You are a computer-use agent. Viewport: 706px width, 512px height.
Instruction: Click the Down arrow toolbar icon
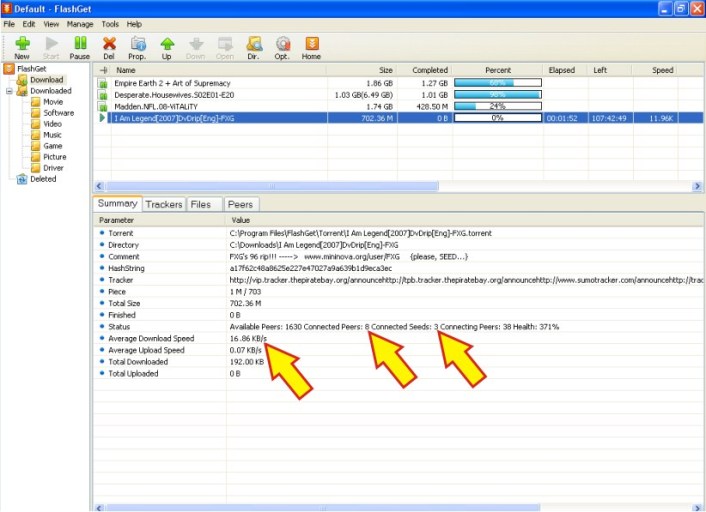(x=195, y=48)
